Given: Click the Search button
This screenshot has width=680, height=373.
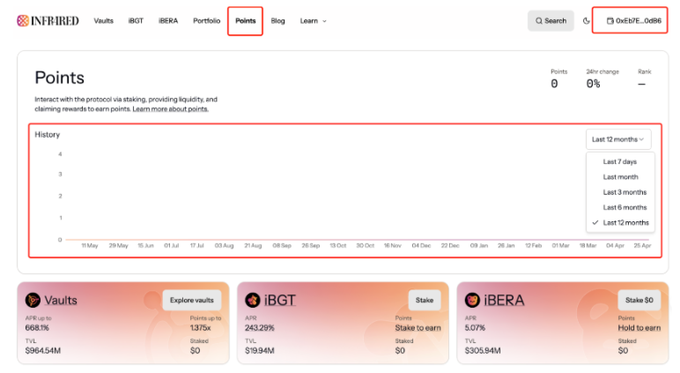Looking at the screenshot, I should 551,21.
